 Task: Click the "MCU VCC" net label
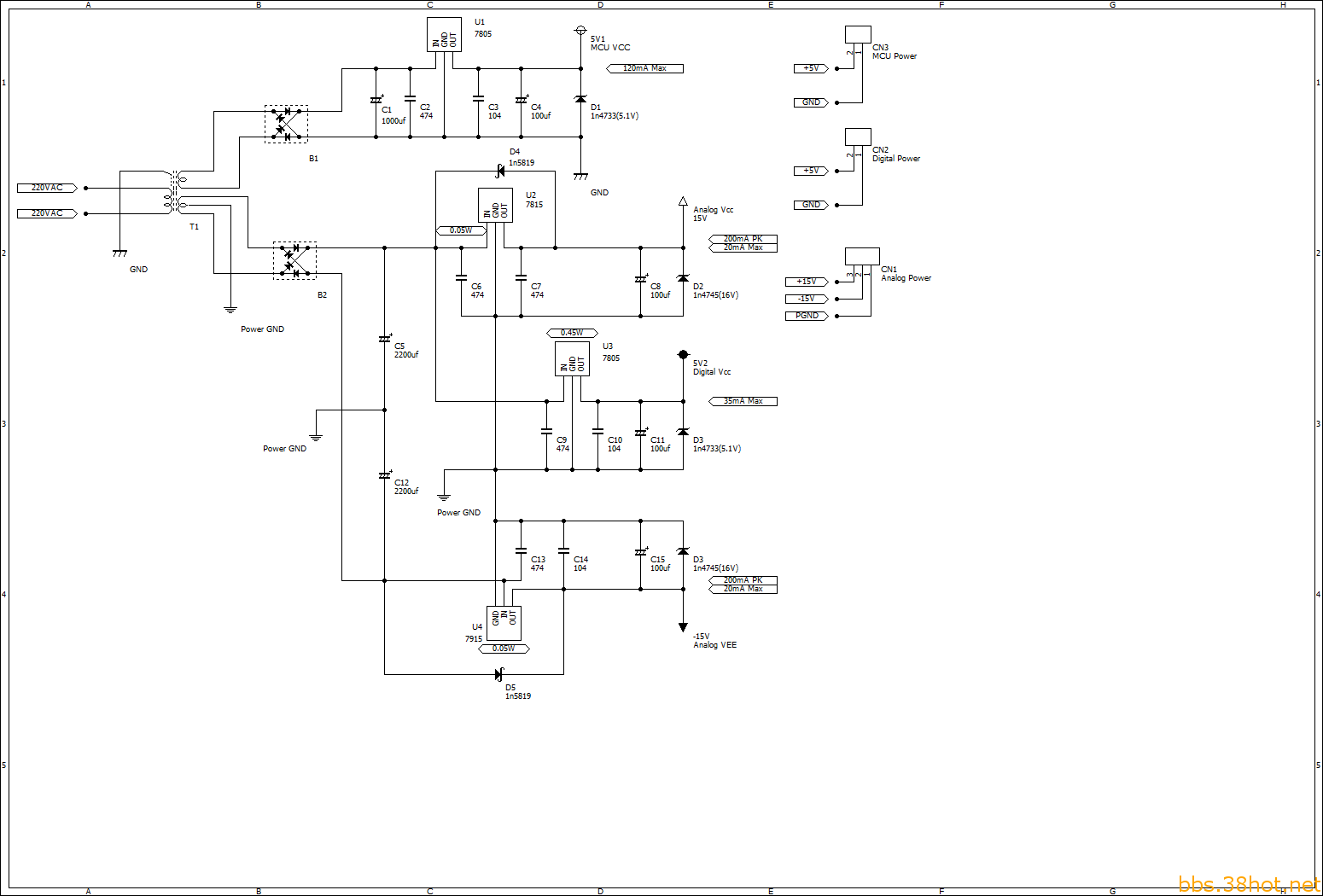coord(610,48)
